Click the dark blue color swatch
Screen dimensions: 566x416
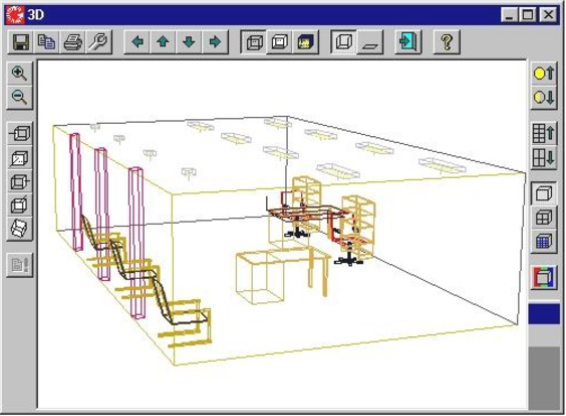(x=544, y=313)
